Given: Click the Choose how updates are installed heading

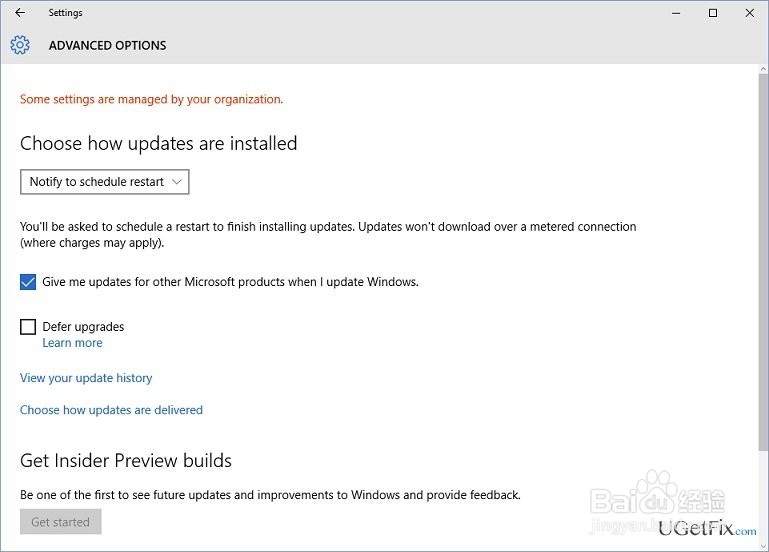Looking at the screenshot, I should pyautogui.click(x=158, y=143).
